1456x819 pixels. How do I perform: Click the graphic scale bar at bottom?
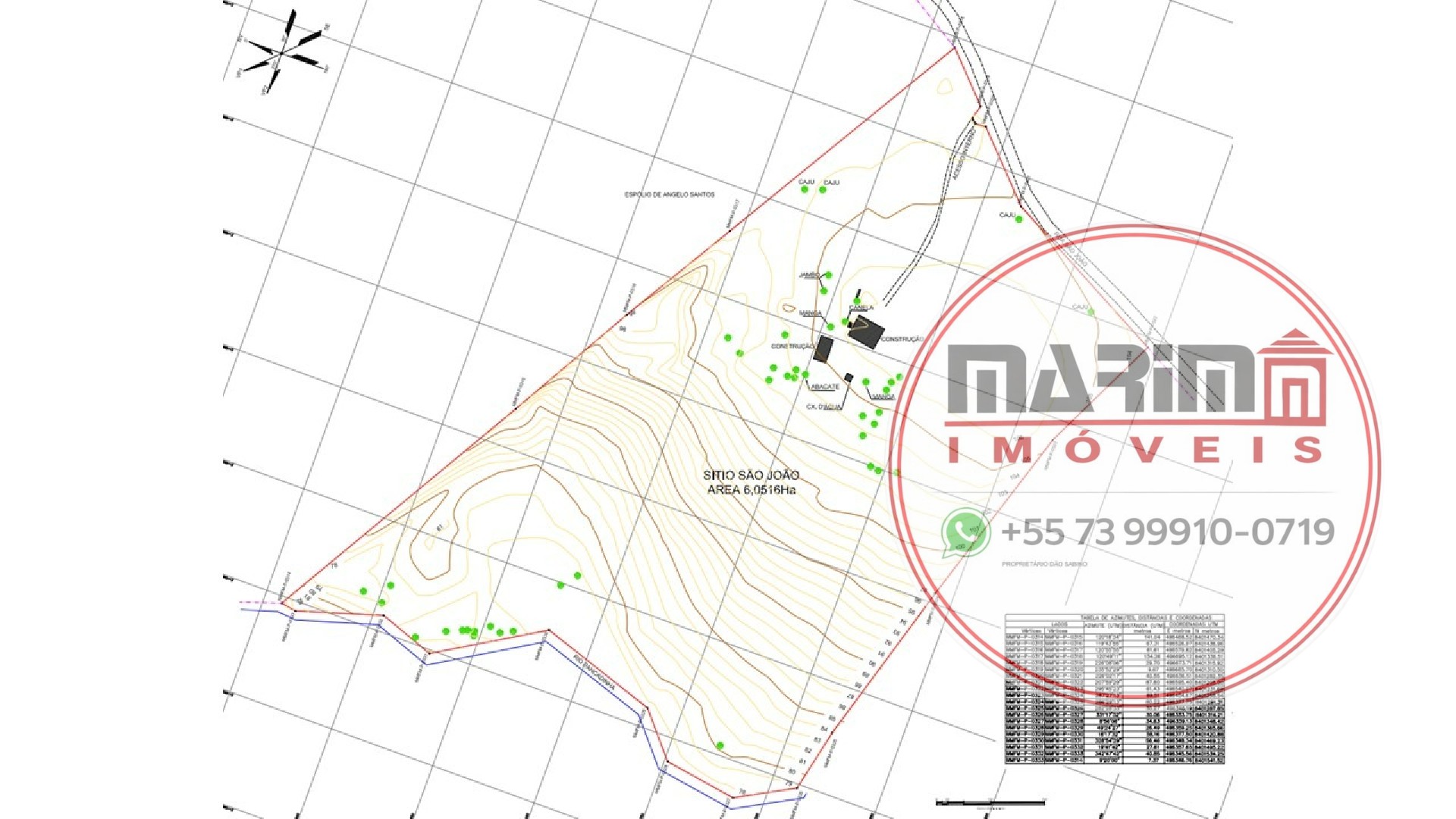(x=990, y=803)
